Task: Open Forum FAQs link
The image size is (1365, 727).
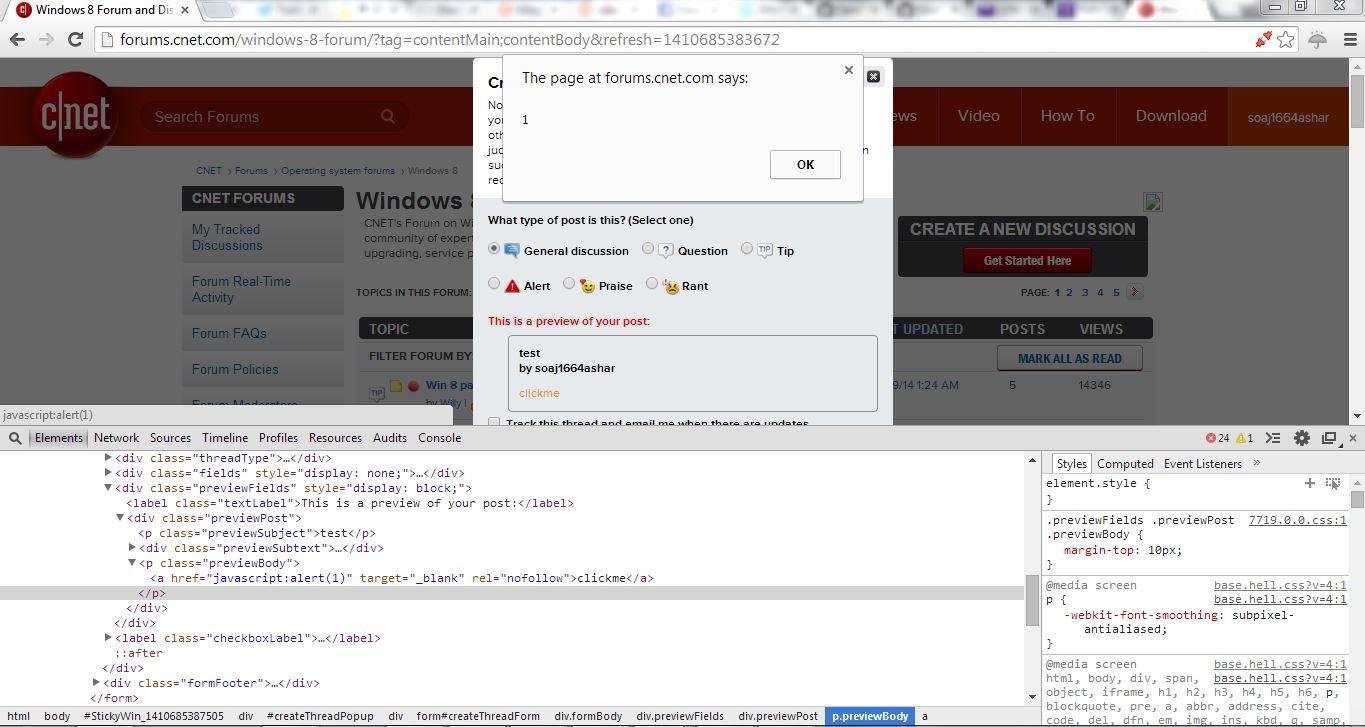Action: (x=229, y=333)
